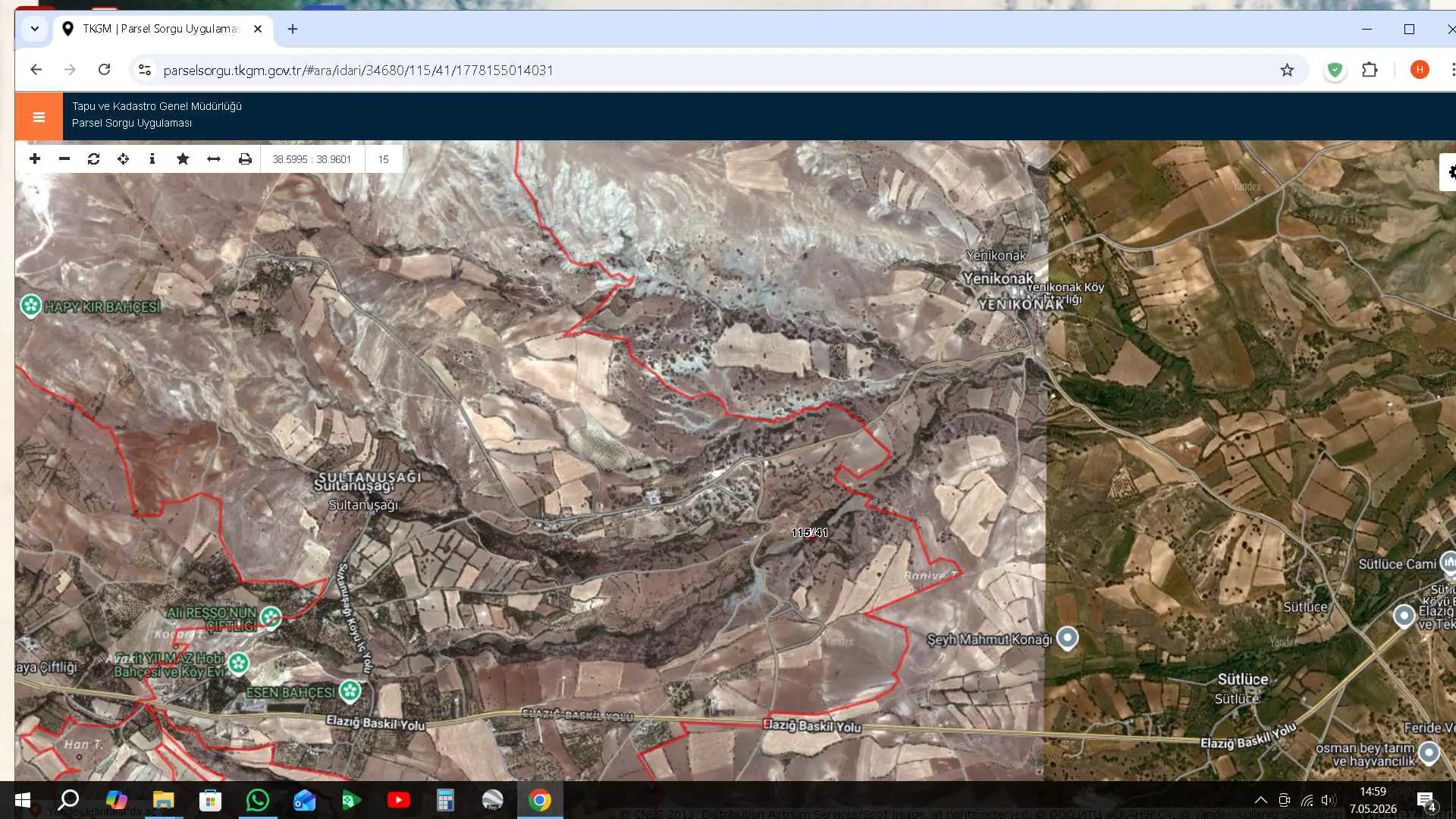
Task: Click the address bar URL field
Action: coord(358,70)
